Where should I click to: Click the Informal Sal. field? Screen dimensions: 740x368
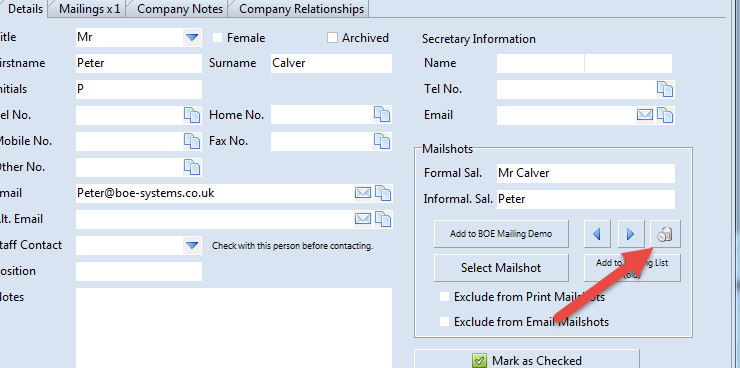[586, 199]
